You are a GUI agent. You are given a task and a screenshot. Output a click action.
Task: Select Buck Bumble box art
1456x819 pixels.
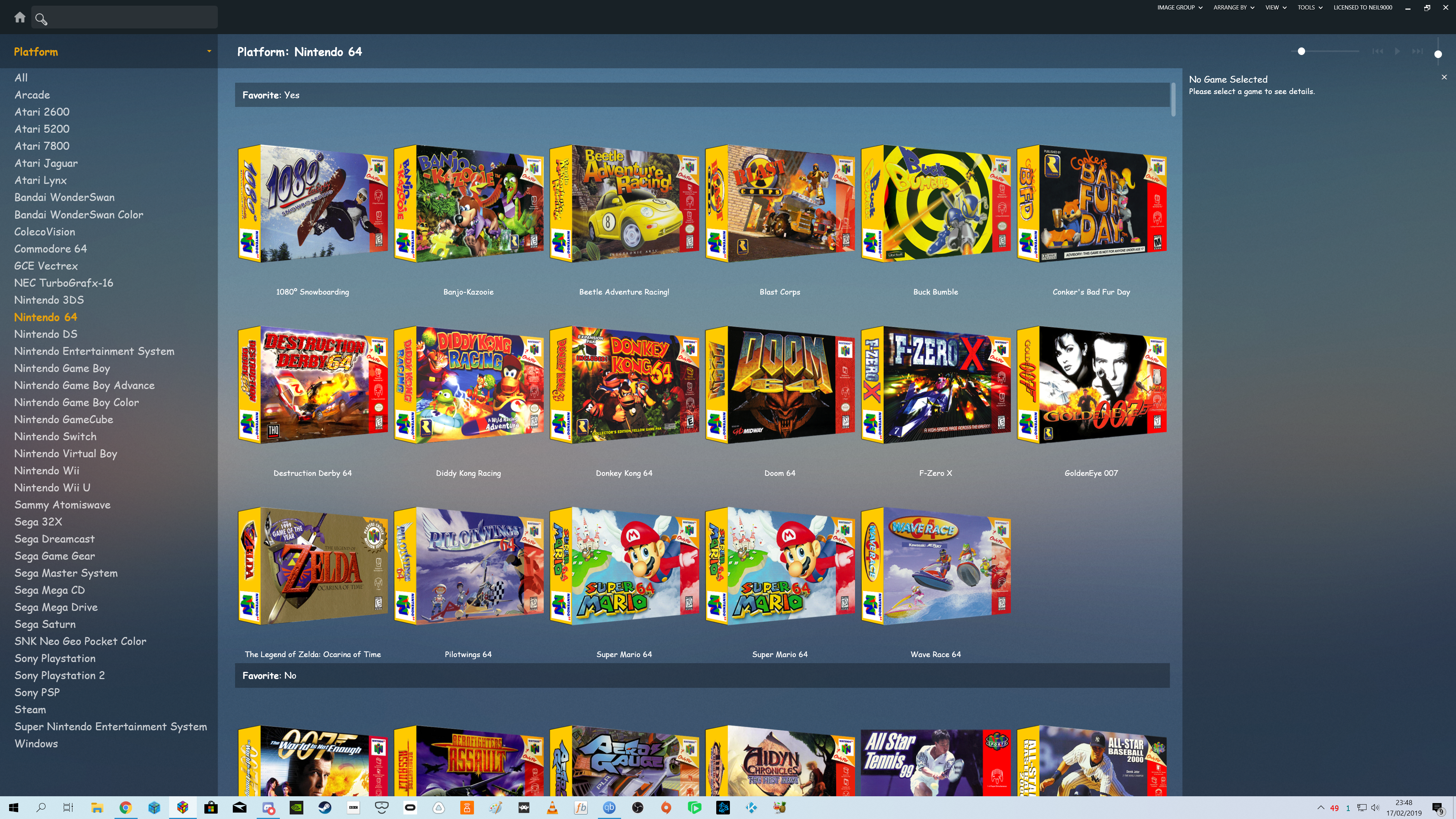[x=935, y=204]
